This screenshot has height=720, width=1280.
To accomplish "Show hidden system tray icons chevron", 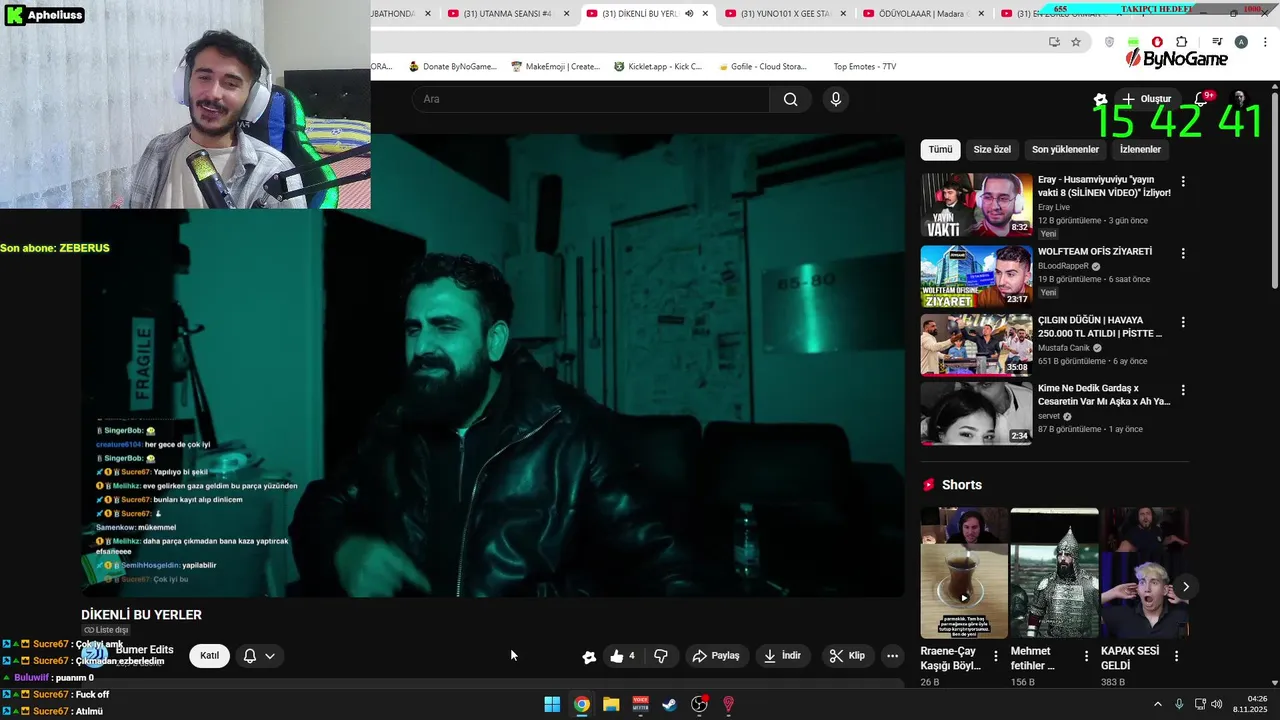I will click(1158, 704).
